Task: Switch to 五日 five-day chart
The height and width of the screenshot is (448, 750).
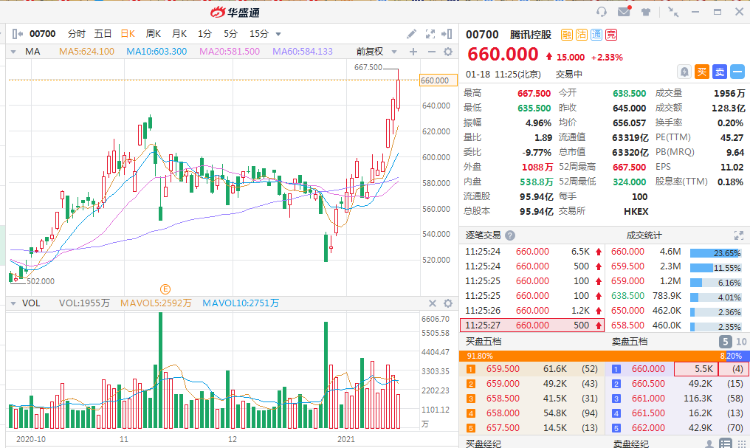Action: 102,34
